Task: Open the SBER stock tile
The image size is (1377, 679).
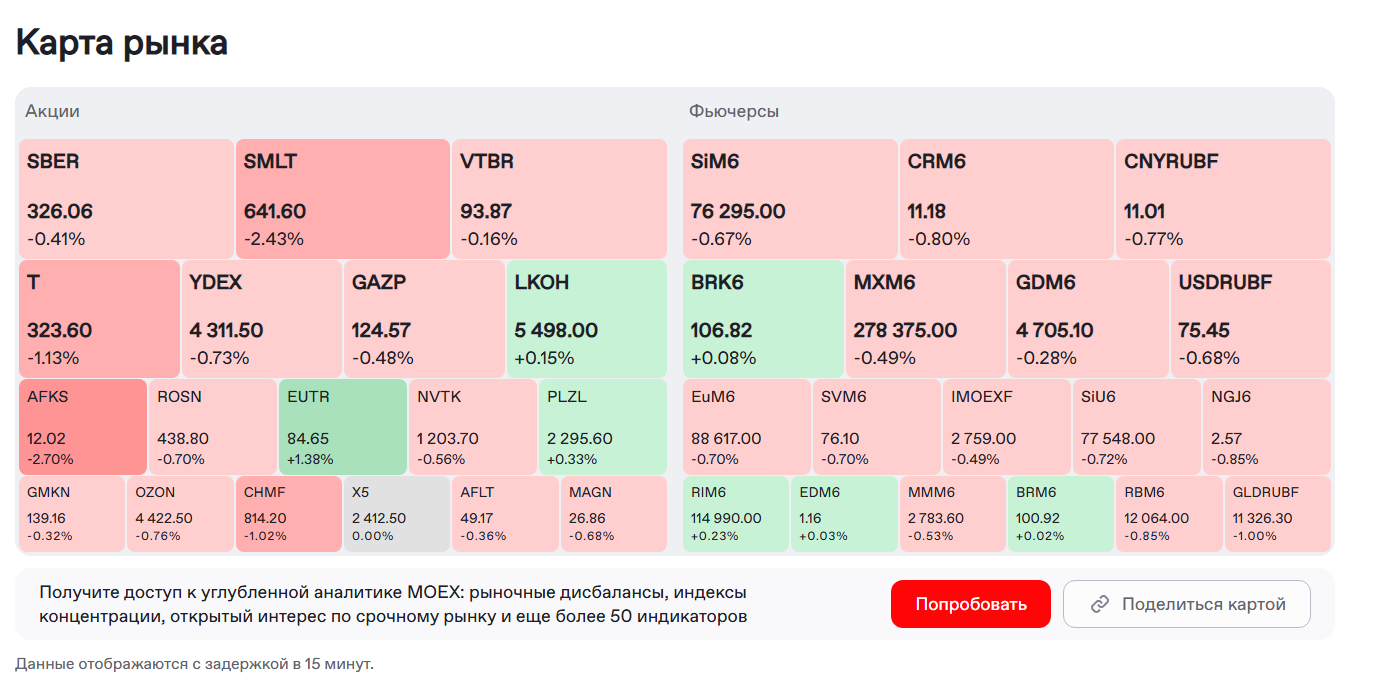Action: coord(126,199)
